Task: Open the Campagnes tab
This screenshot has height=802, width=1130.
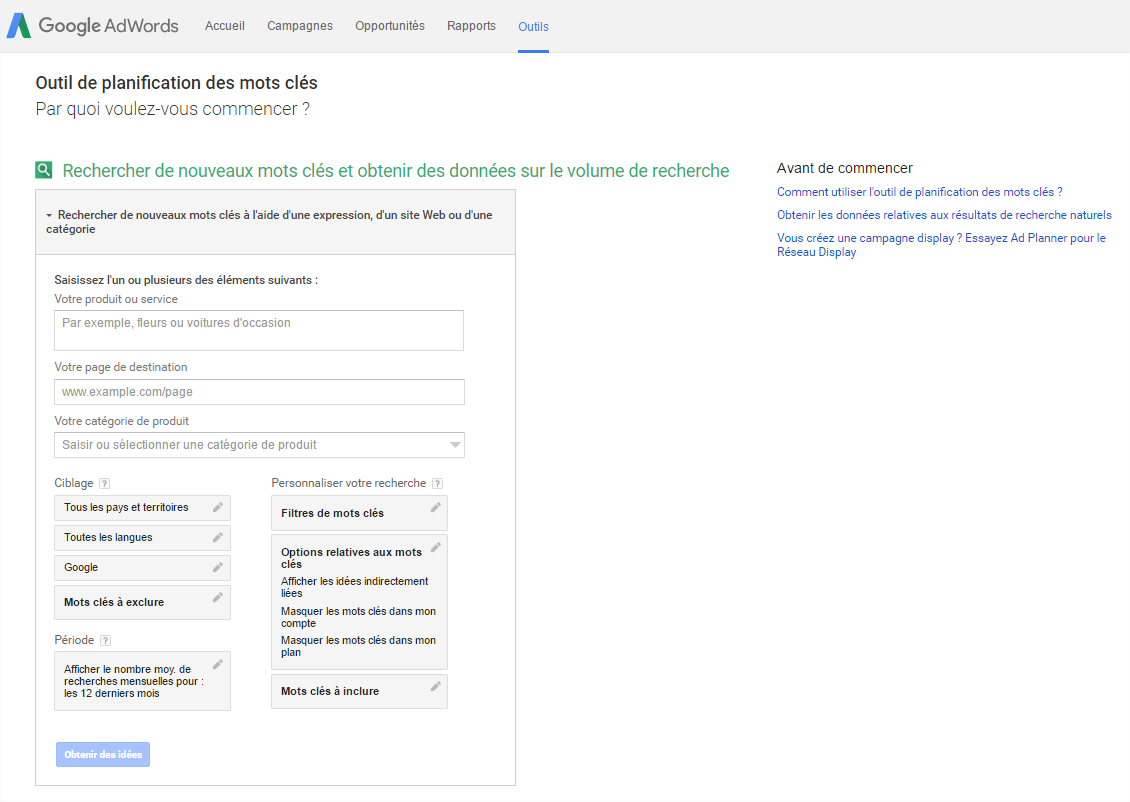Action: coord(300,26)
